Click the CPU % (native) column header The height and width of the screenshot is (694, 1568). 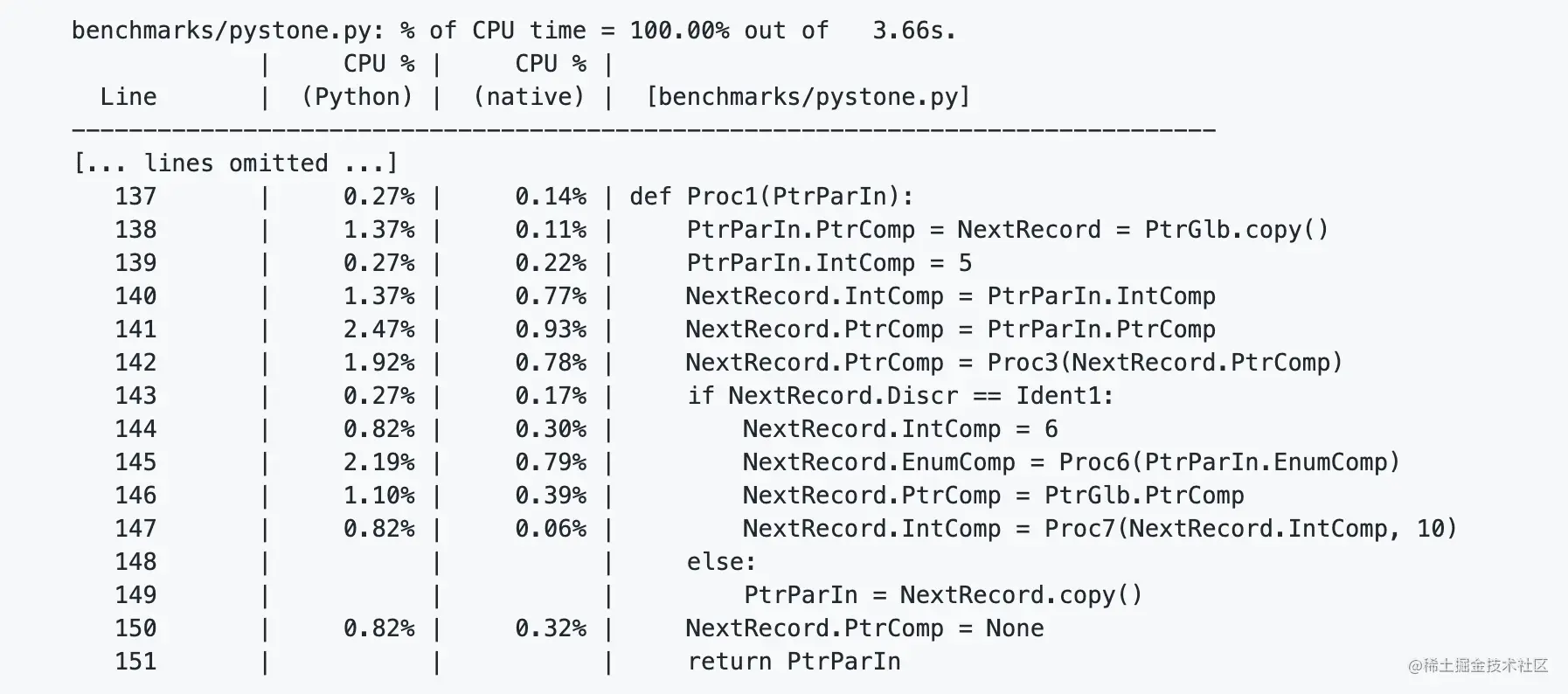(529, 80)
